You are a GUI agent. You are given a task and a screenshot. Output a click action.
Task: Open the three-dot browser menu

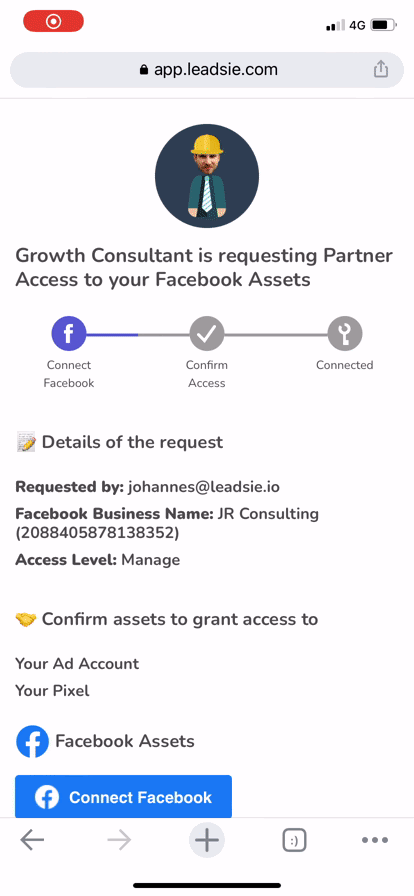(375, 840)
